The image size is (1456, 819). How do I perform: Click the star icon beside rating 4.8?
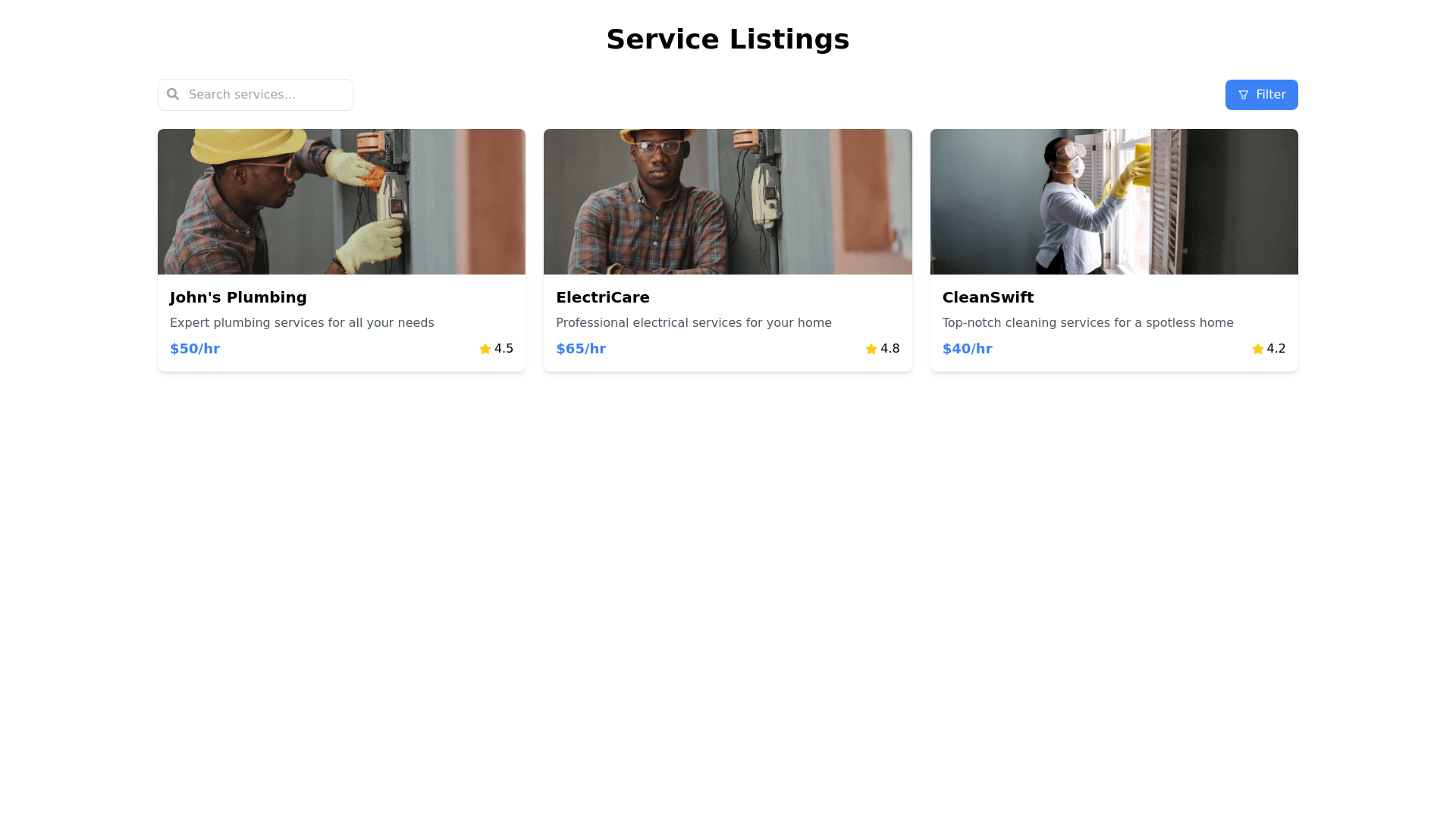(871, 349)
